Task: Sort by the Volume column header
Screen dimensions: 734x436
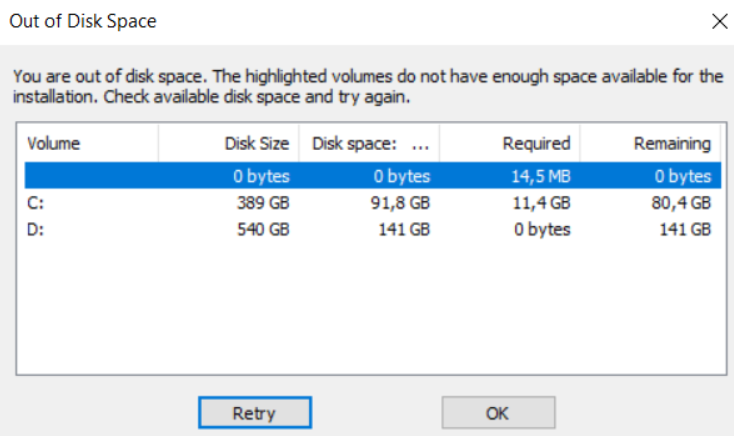Action: [x=88, y=144]
